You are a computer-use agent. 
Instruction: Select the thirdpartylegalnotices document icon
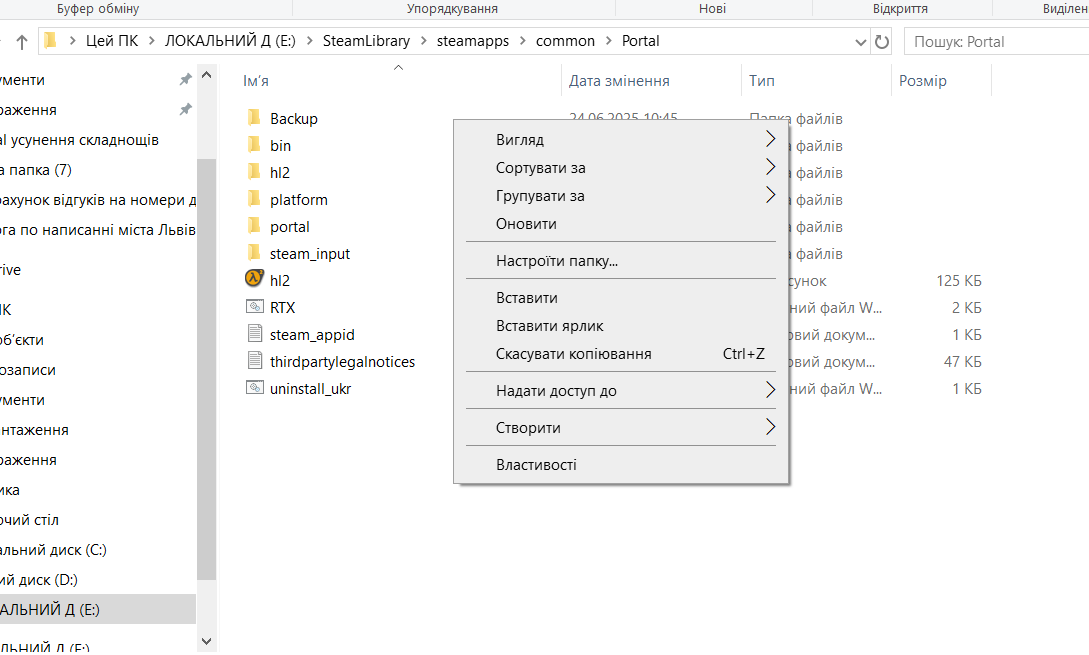click(255, 360)
